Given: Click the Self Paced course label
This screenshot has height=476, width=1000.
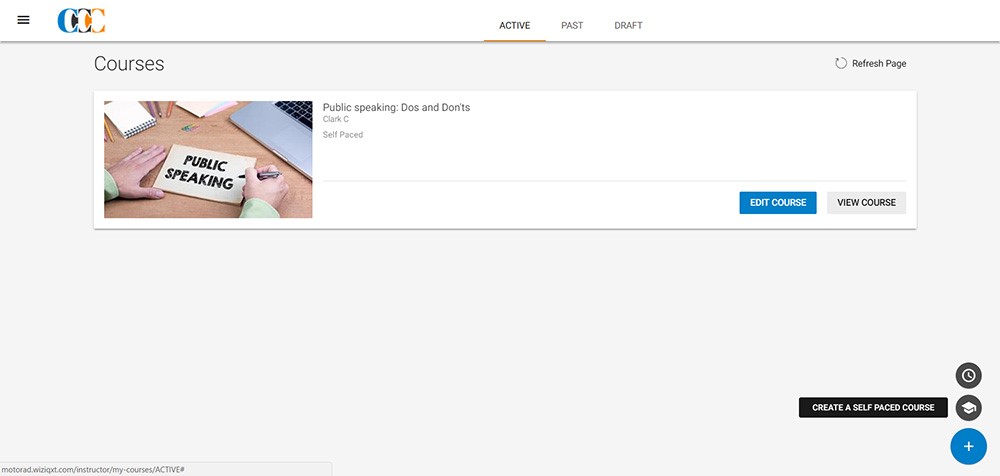Looking at the screenshot, I should pyautogui.click(x=342, y=135).
